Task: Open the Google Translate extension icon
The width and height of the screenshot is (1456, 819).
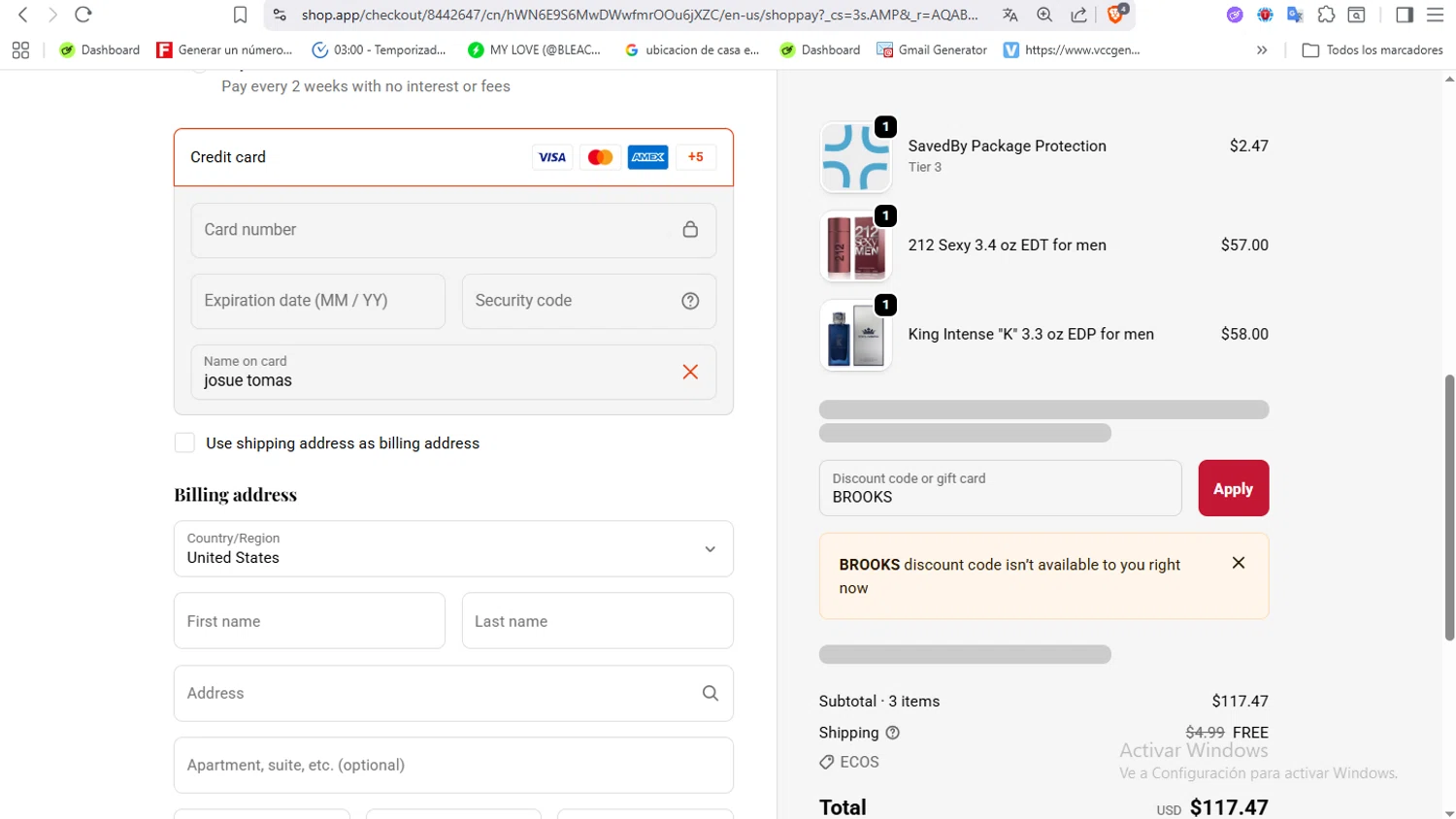Action: click(1295, 15)
